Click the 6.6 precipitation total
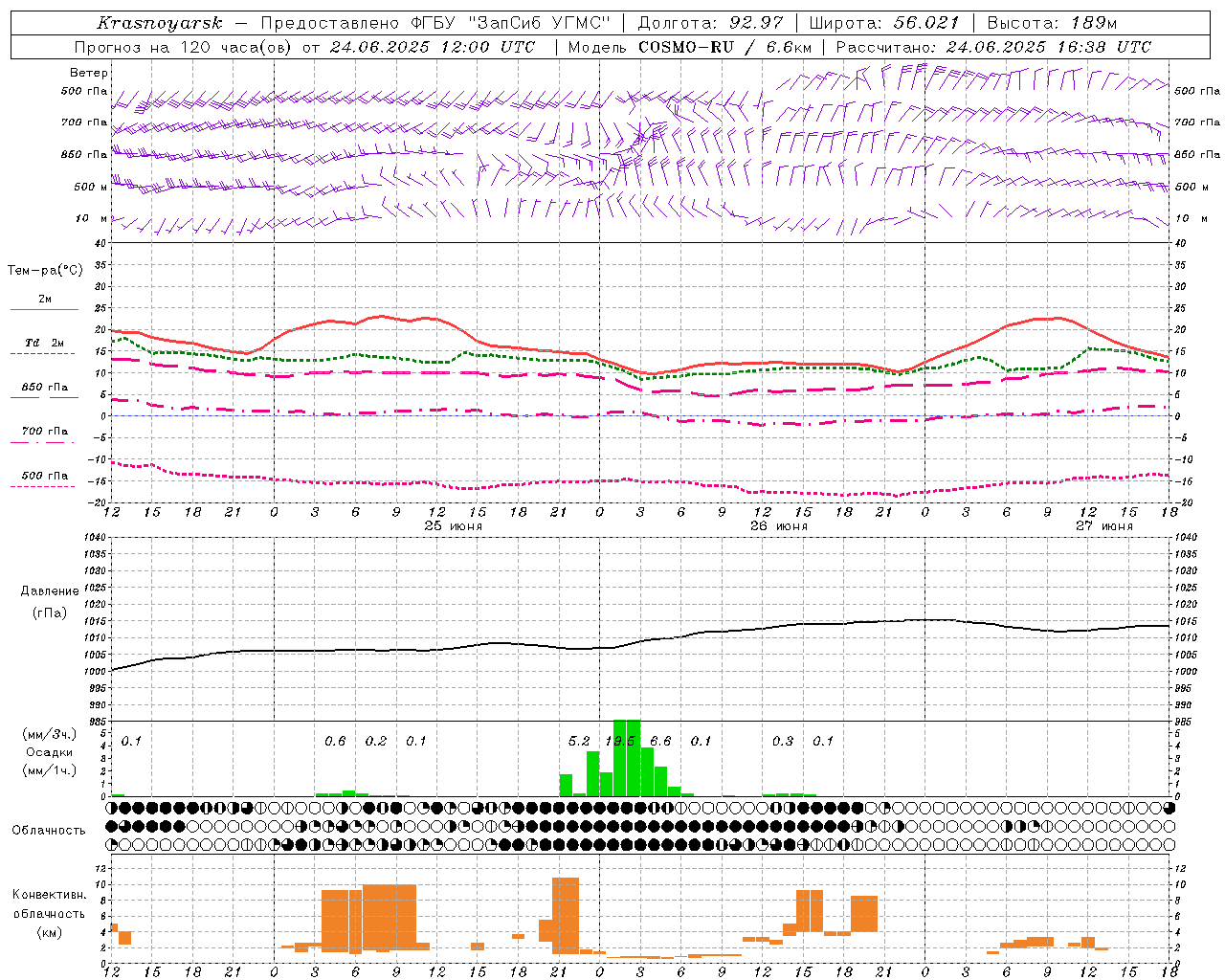The image size is (1225, 980). [x=660, y=741]
